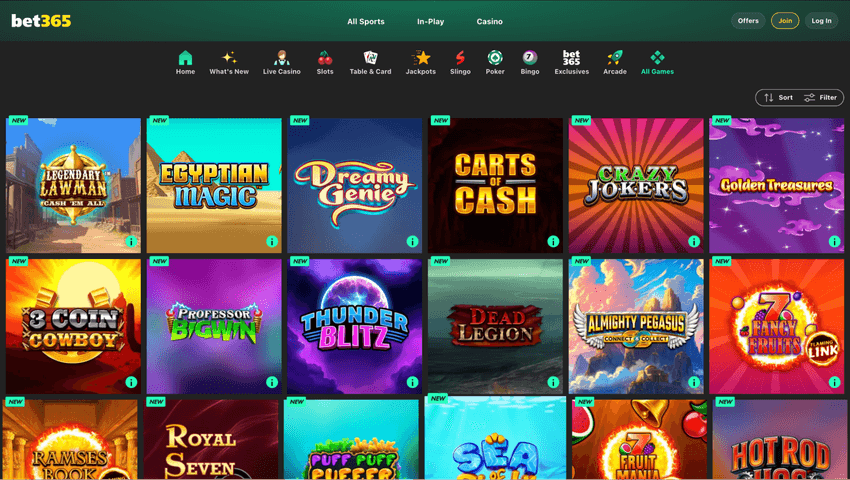Viewport: 850px width, 480px height.
Task: Open the Sort options
Action: pos(778,98)
